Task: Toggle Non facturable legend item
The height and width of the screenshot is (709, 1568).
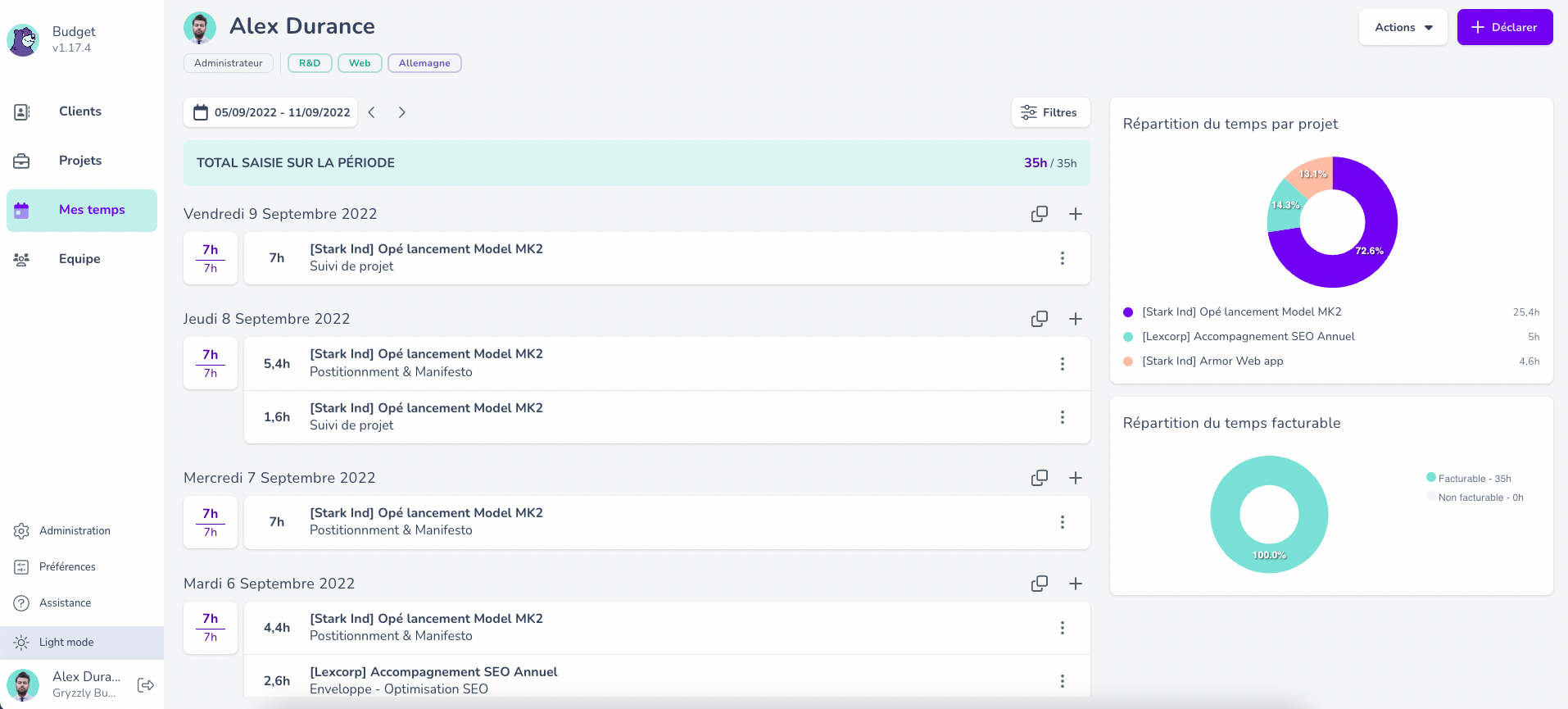Action: coord(1475,498)
